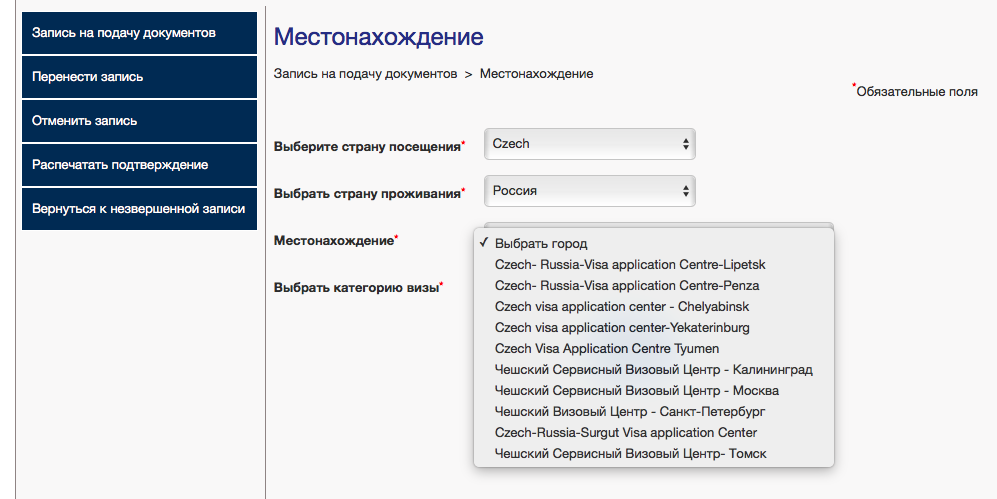Choose 'Czech- Russia-Visa application Centre-Lipetsk'
The width and height of the screenshot is (997, 499).
point(630,265)
